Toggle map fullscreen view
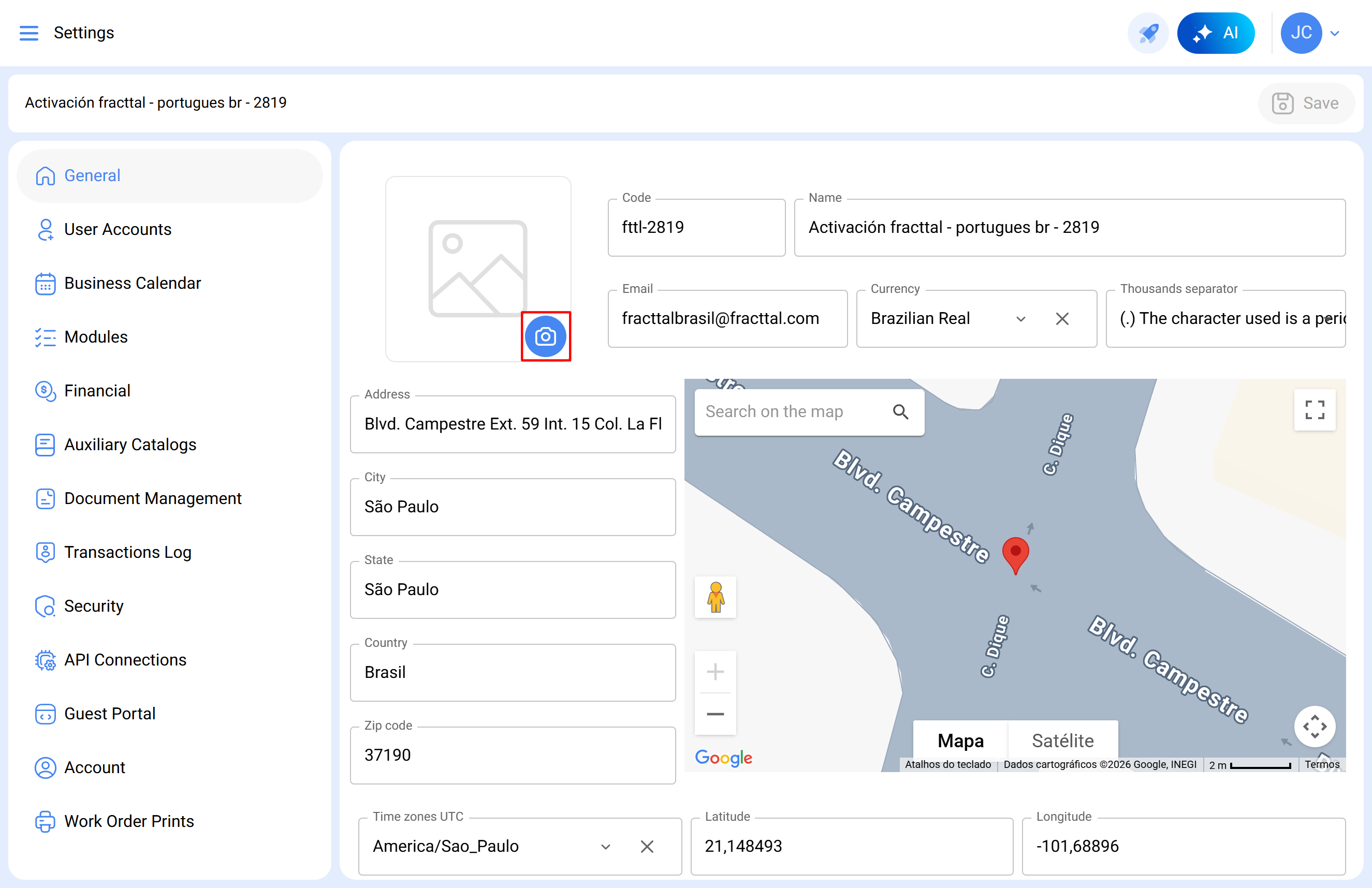1372x888 pixels. click(x=1314, y=410)
